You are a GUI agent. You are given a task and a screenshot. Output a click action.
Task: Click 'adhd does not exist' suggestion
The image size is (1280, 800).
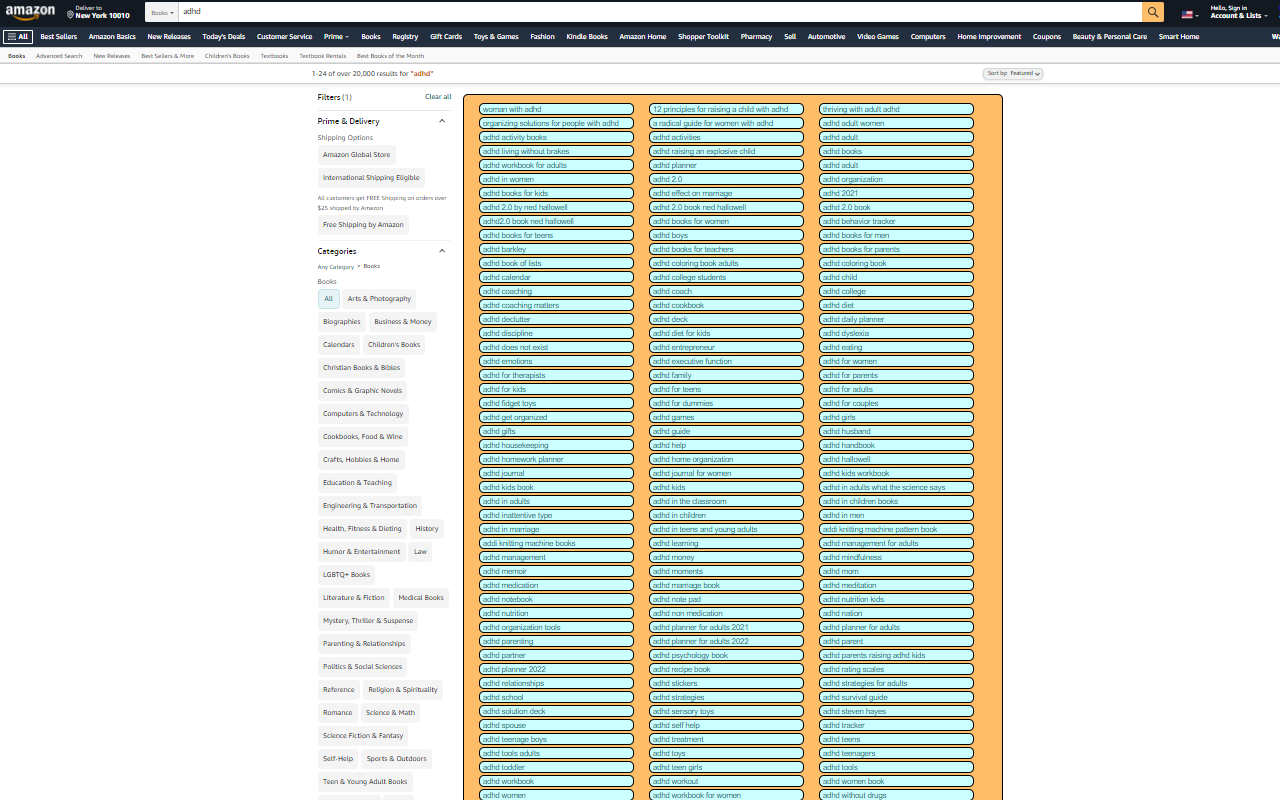[x=556, y=347]
